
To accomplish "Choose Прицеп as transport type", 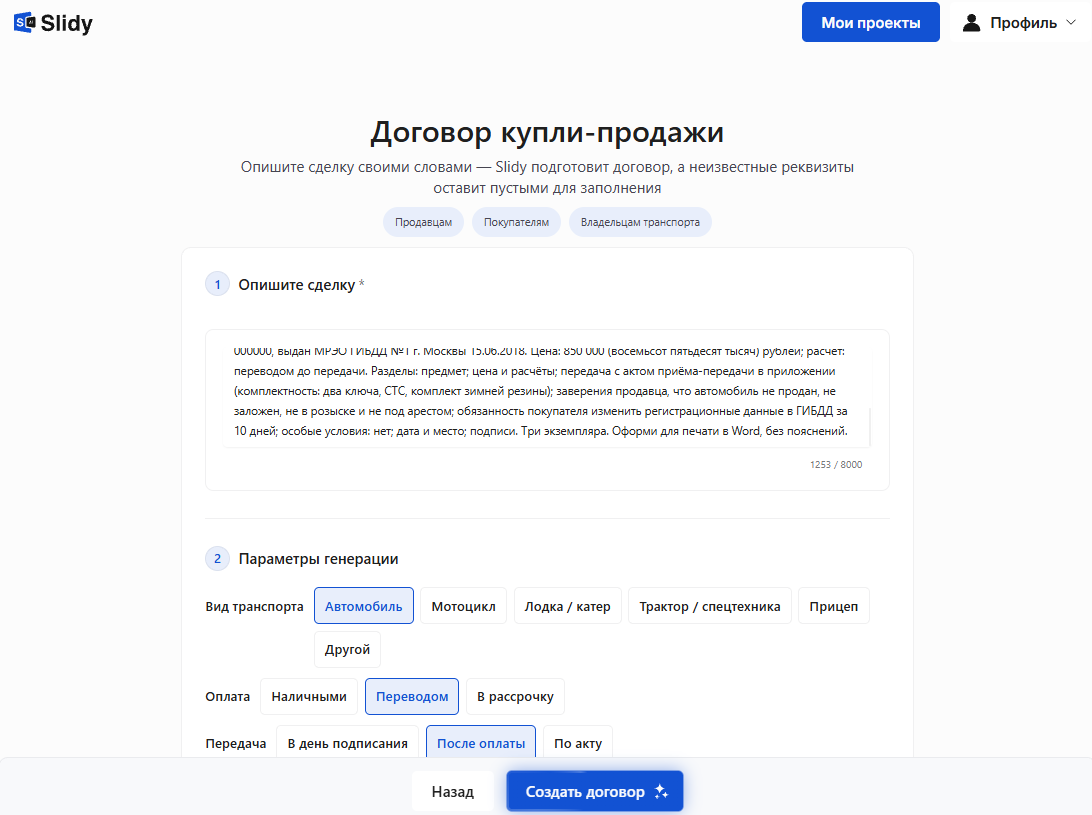I will coord(834,606).
